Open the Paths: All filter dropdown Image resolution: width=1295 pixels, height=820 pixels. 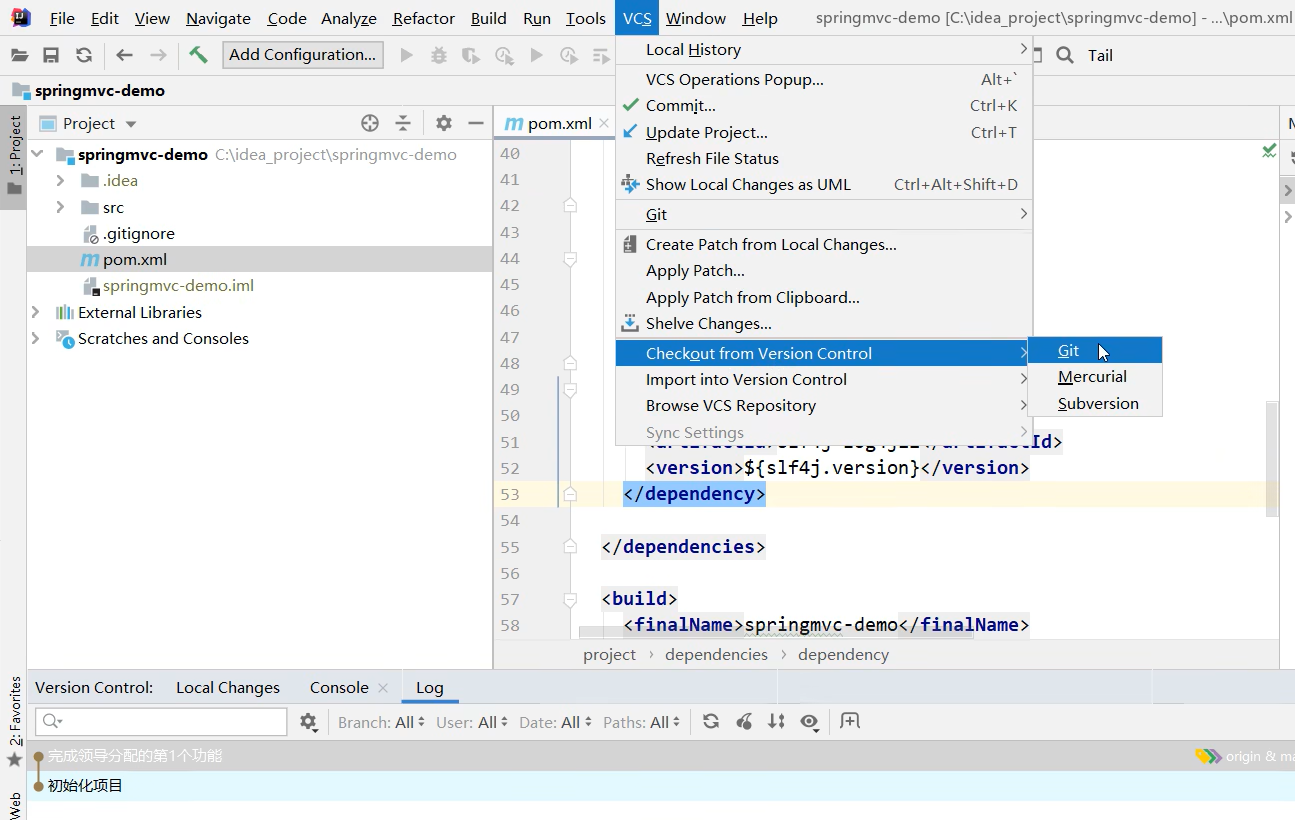pyautogui.click(x=642, y=722)
